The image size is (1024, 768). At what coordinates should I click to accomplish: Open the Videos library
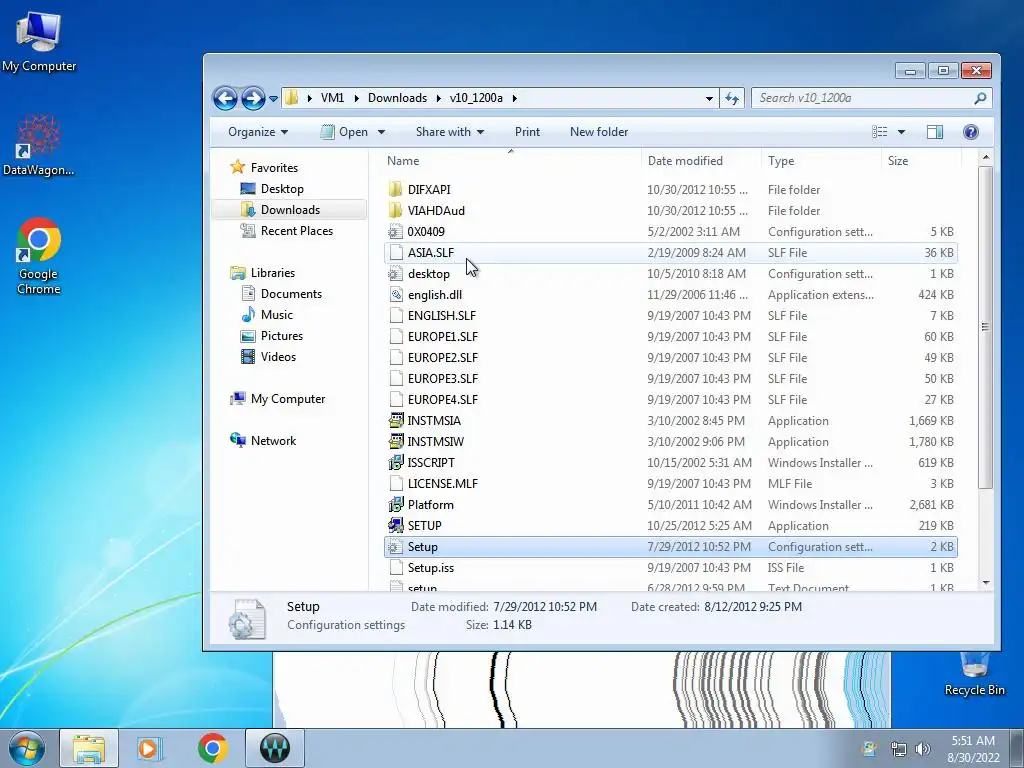point(278,357)
